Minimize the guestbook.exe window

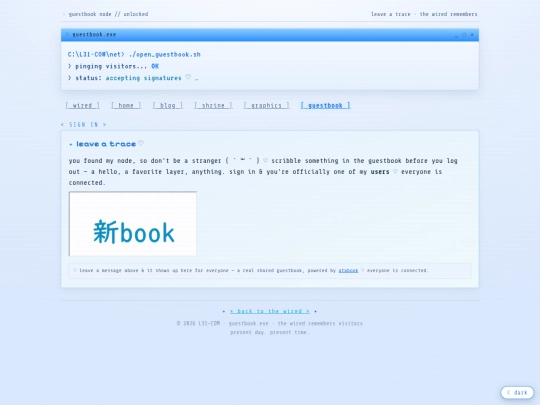tap(456, 35)
